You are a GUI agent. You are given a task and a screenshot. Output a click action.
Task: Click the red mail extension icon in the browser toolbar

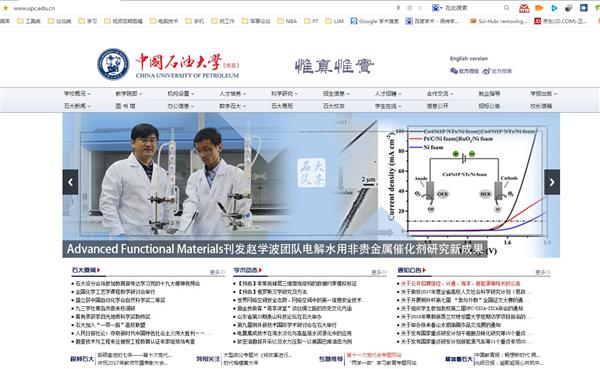pyautogui.click(x=524, y=8)
